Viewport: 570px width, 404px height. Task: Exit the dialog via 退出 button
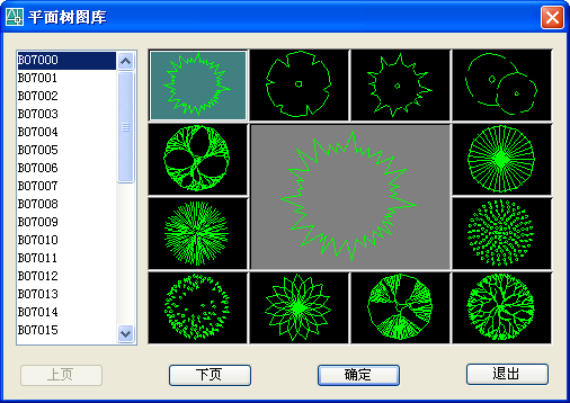click(507, 374)
